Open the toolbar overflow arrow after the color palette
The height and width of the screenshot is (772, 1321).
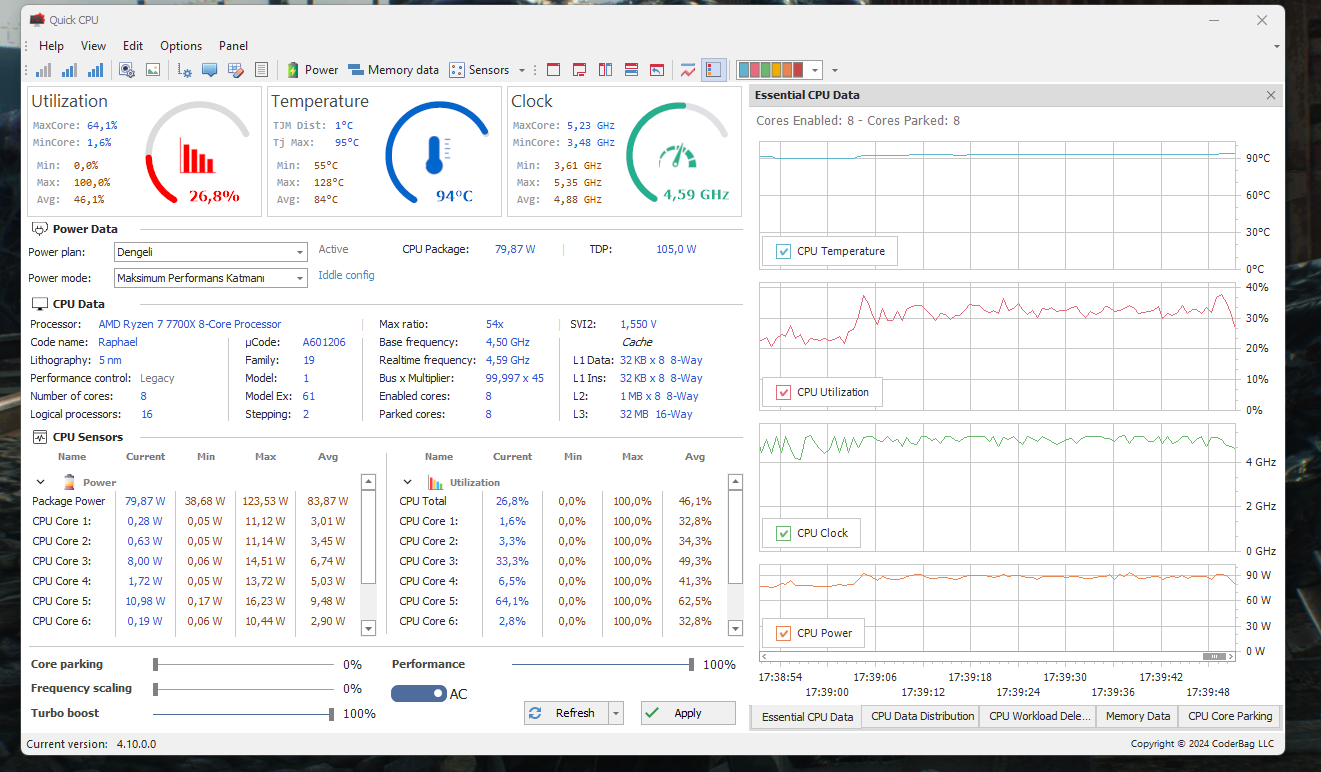(x=835, y=70)
